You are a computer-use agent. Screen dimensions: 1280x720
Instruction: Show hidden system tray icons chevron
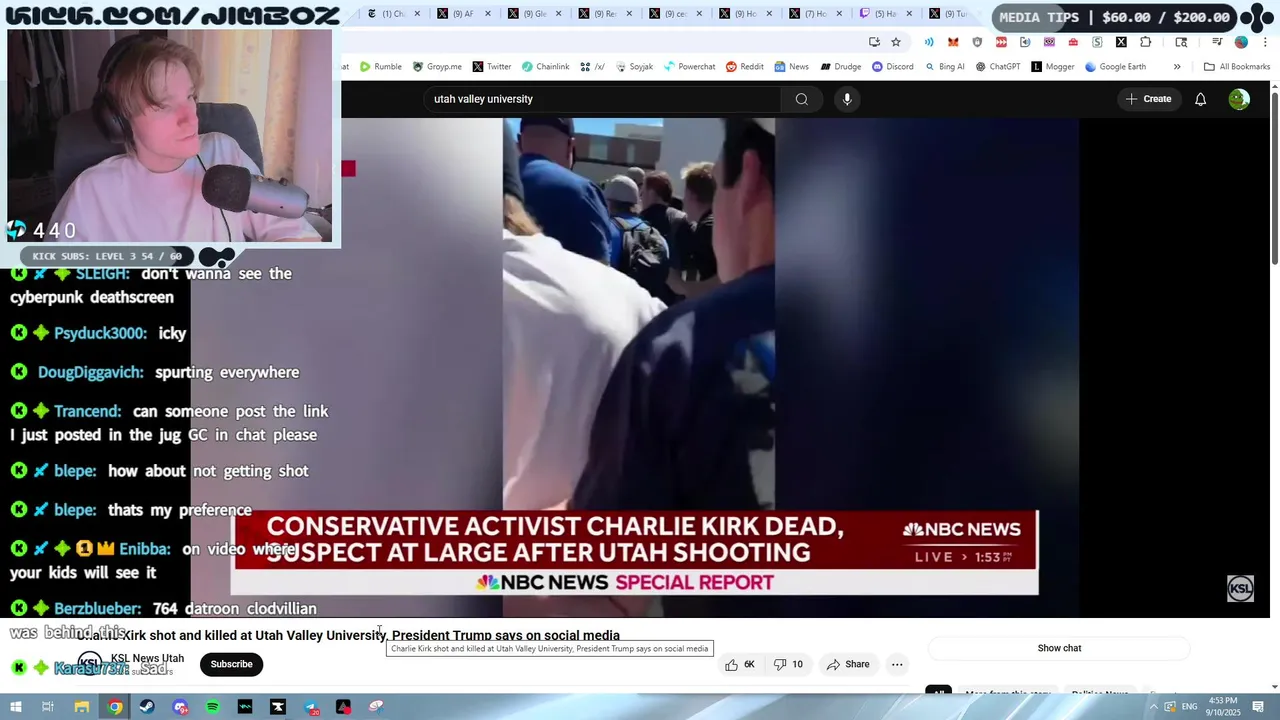pyautogui.click(x=1154, y=707)
